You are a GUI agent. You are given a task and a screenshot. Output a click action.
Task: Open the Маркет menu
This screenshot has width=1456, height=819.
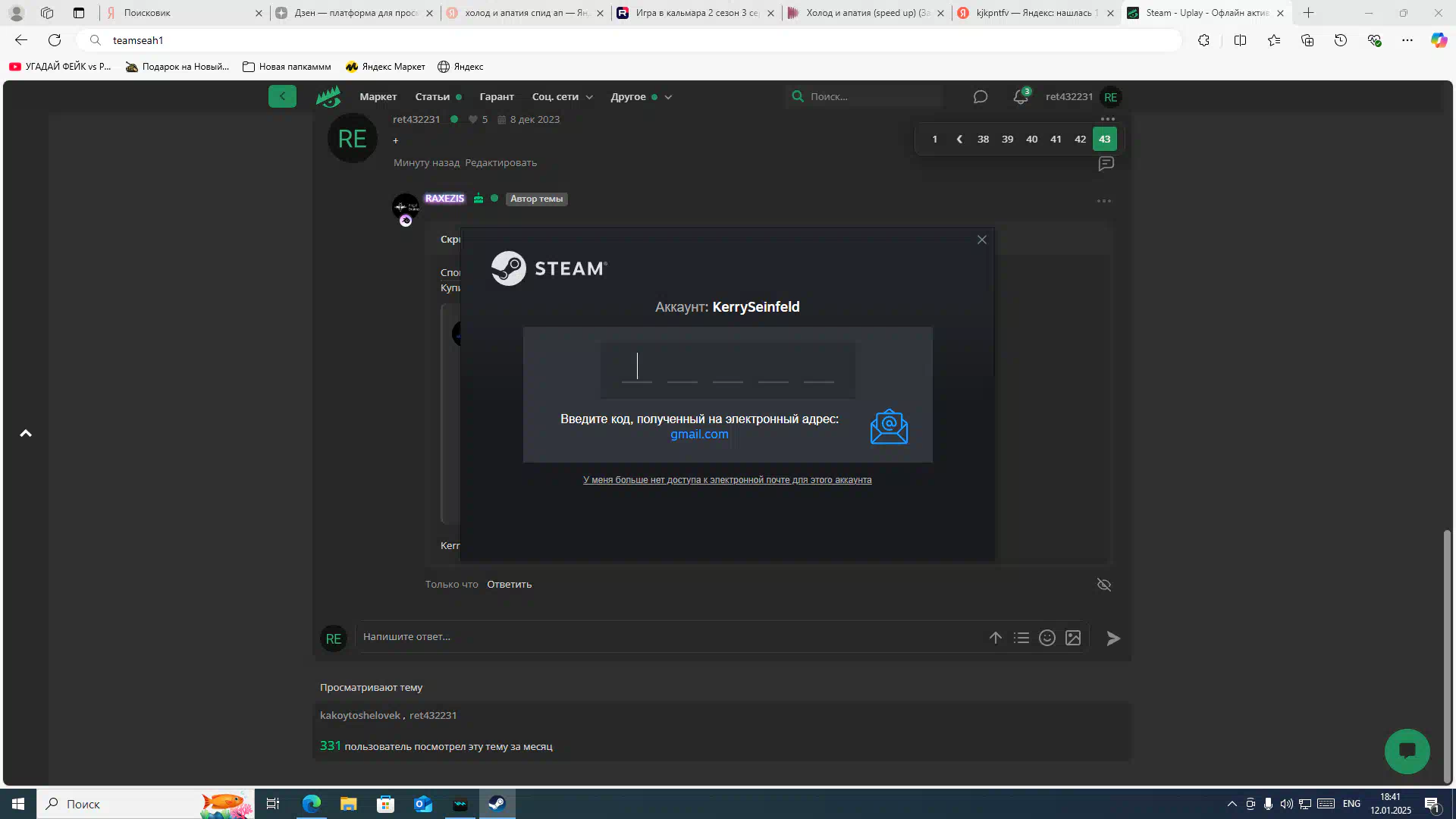point(378,97)
